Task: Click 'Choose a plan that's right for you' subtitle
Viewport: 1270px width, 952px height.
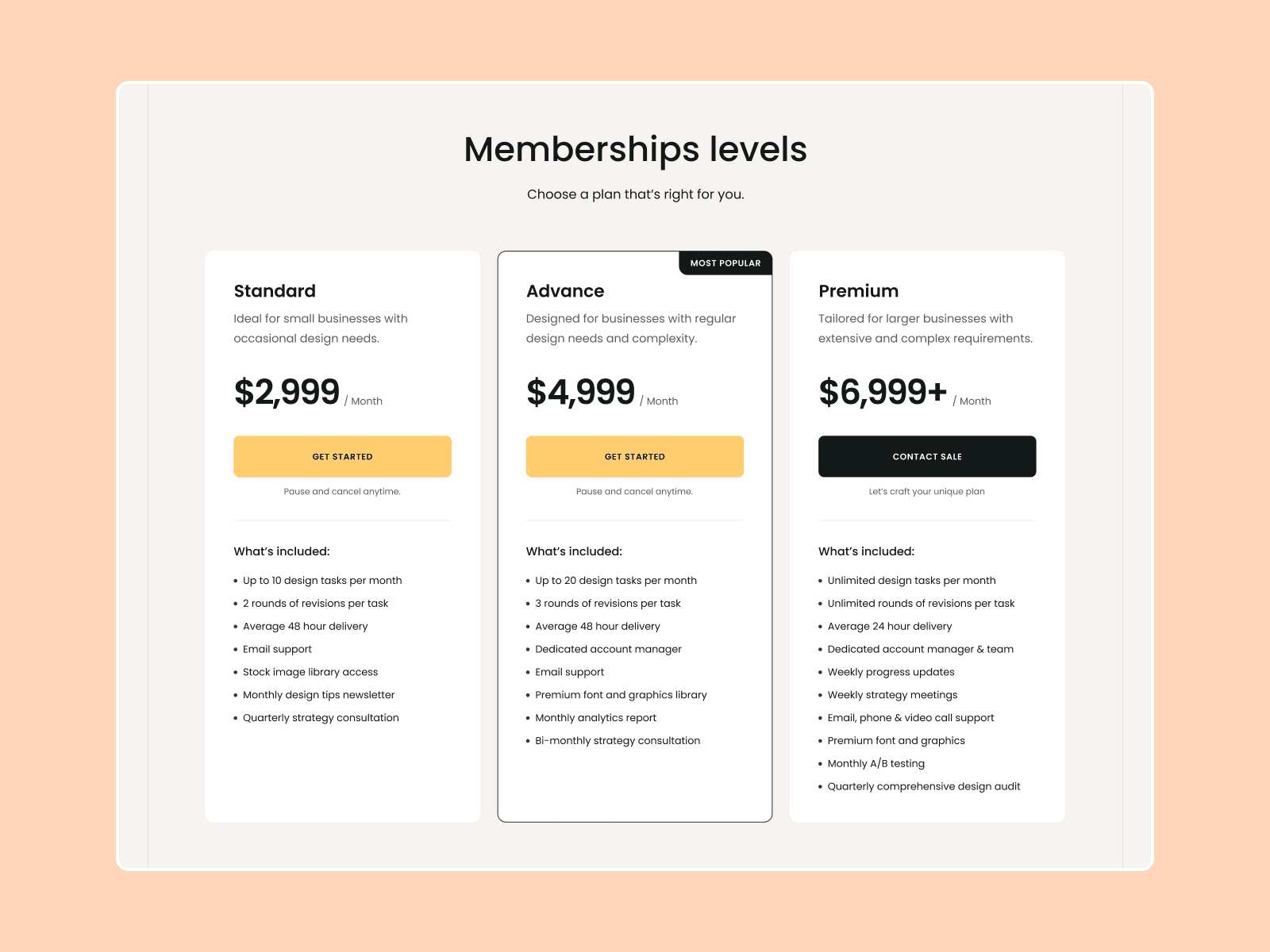Action: point(635,194)
